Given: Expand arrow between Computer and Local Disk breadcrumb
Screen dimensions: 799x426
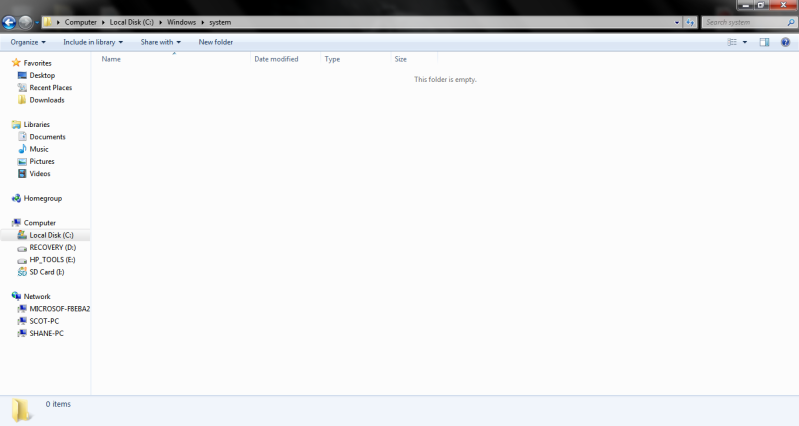Looking at the screenshot, I should click(103, 22).
